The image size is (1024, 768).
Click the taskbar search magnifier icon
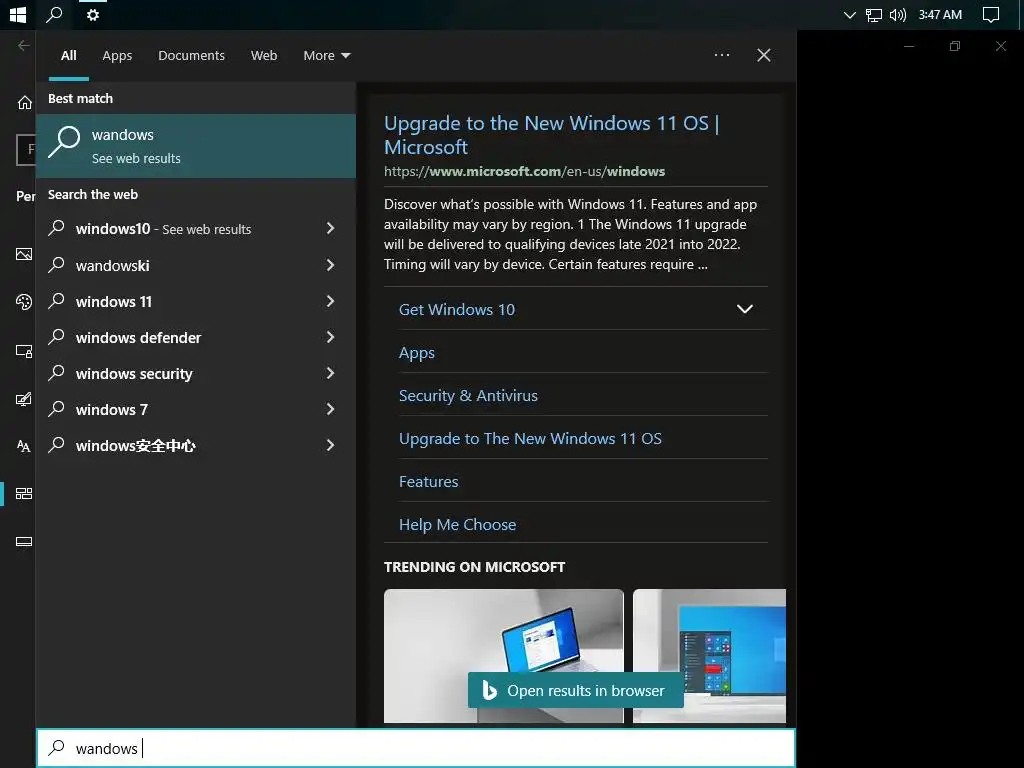(x=54, y=14)
